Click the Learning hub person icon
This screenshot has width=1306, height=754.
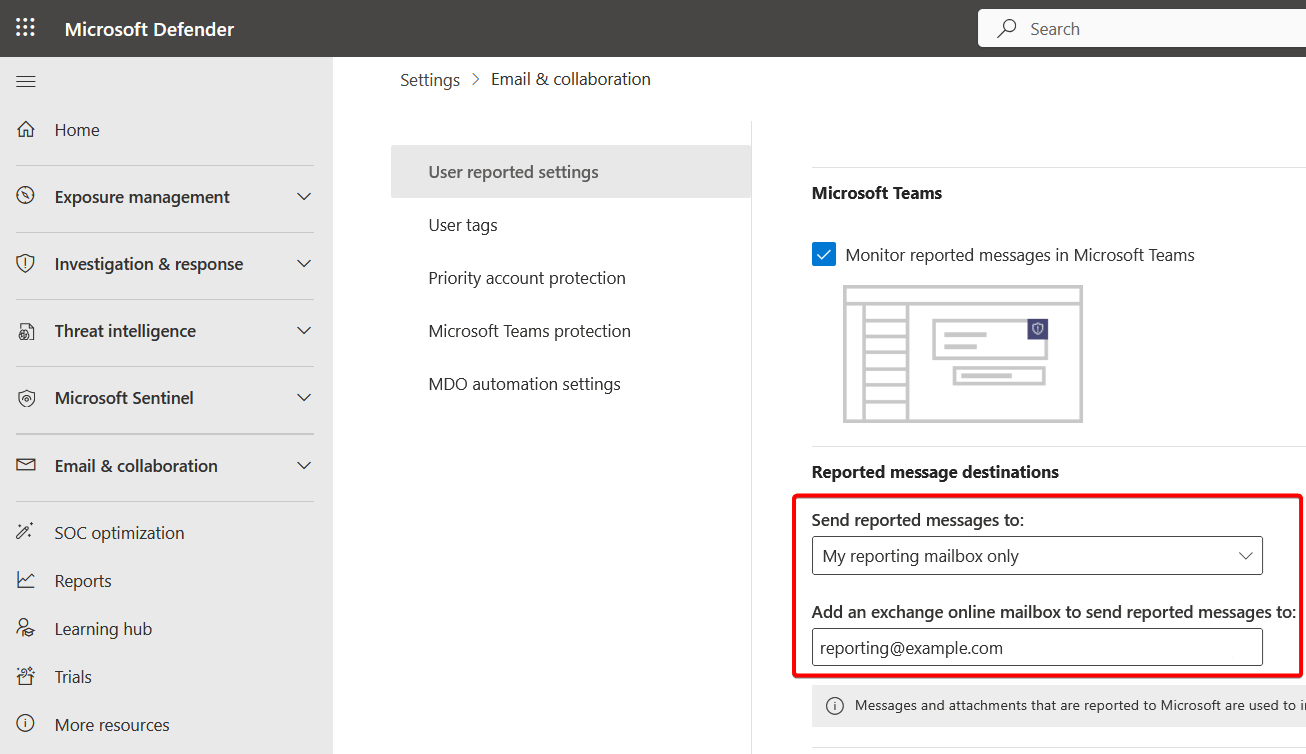[x=26, y=628]
